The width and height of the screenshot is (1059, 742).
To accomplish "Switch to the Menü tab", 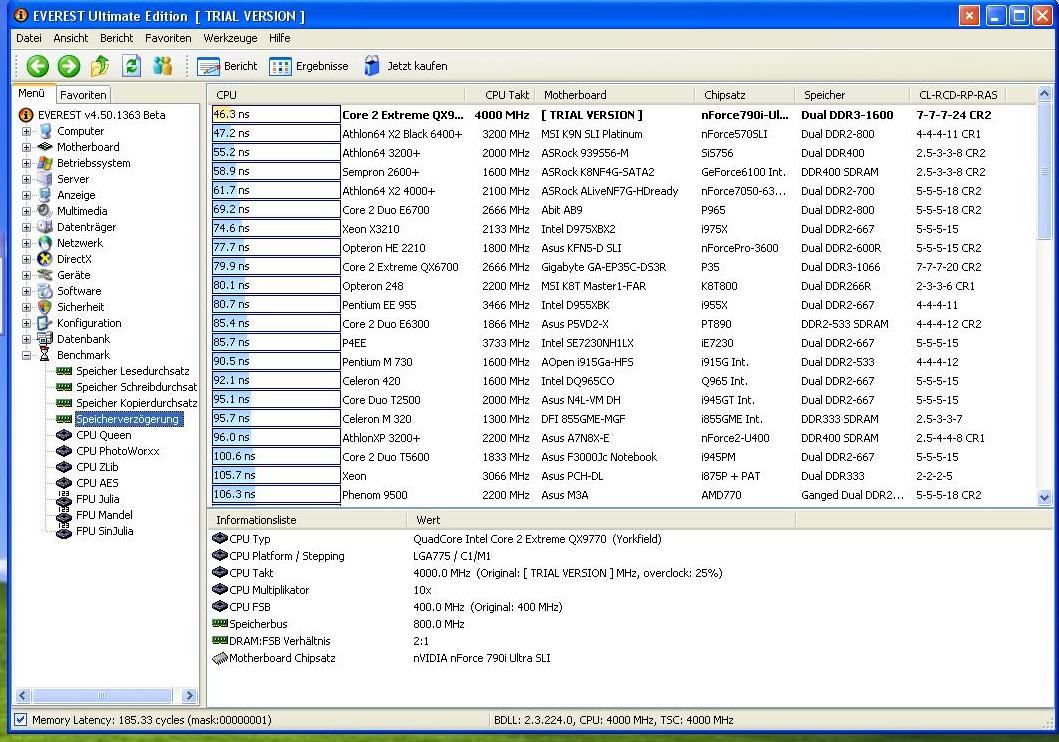I will [32, 93].
